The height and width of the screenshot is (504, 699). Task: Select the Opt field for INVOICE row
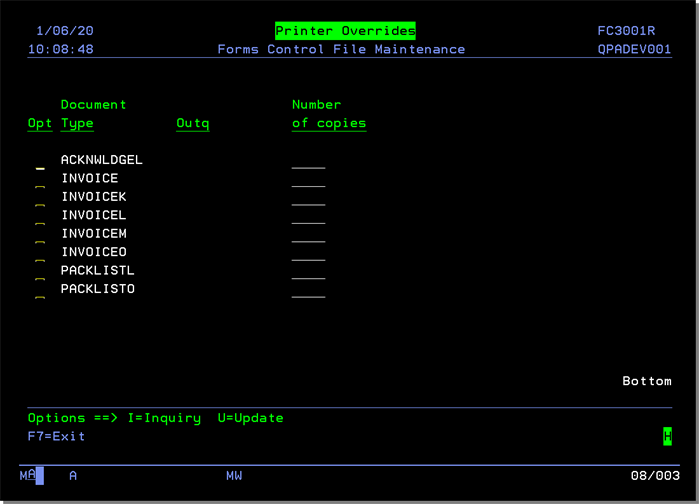(40, 184)
